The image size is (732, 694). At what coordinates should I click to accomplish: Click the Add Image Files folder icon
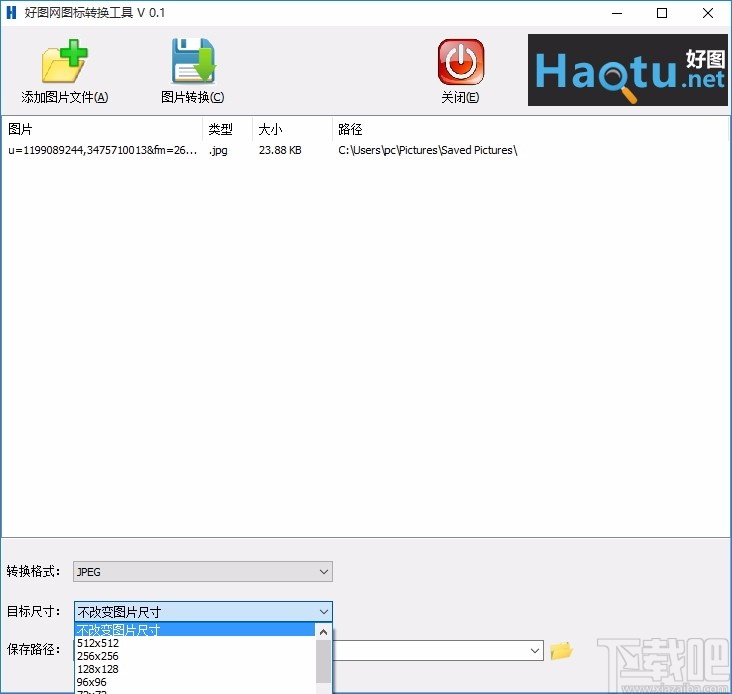coord(64,62)
